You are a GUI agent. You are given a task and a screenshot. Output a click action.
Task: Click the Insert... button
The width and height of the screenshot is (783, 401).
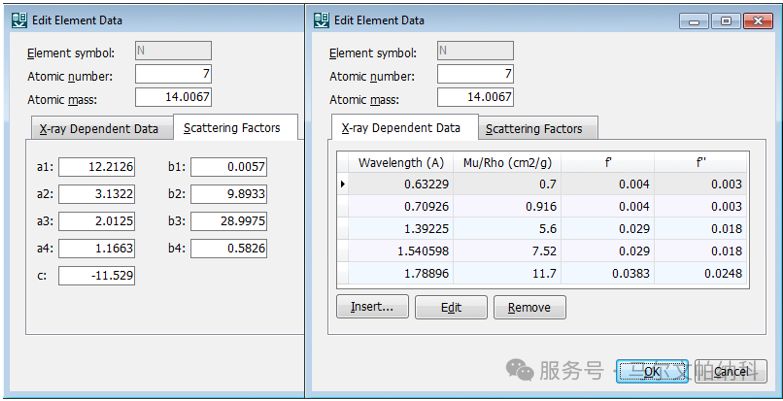coord(373,307)
